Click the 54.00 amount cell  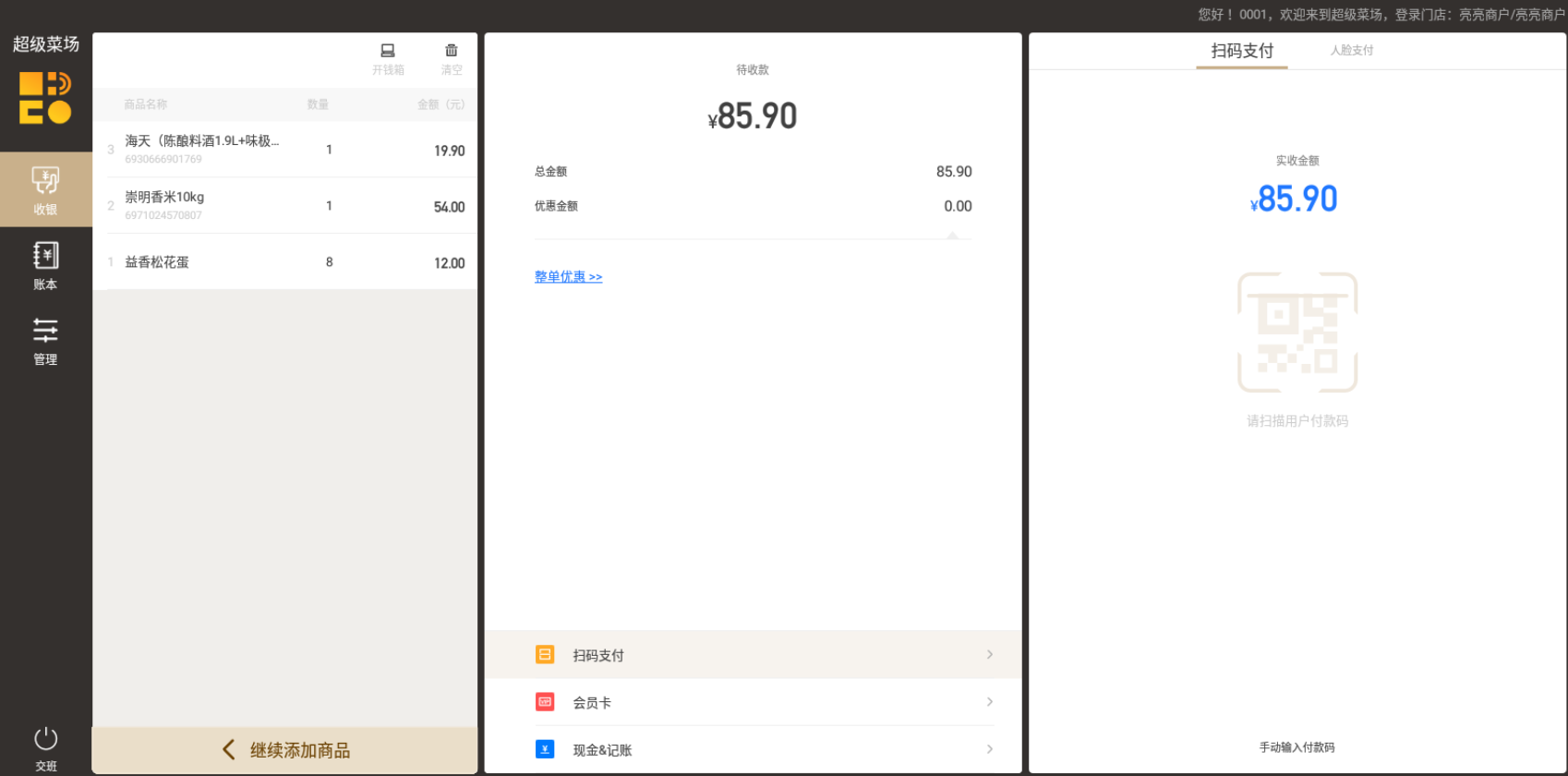click(x=450, y=207)
